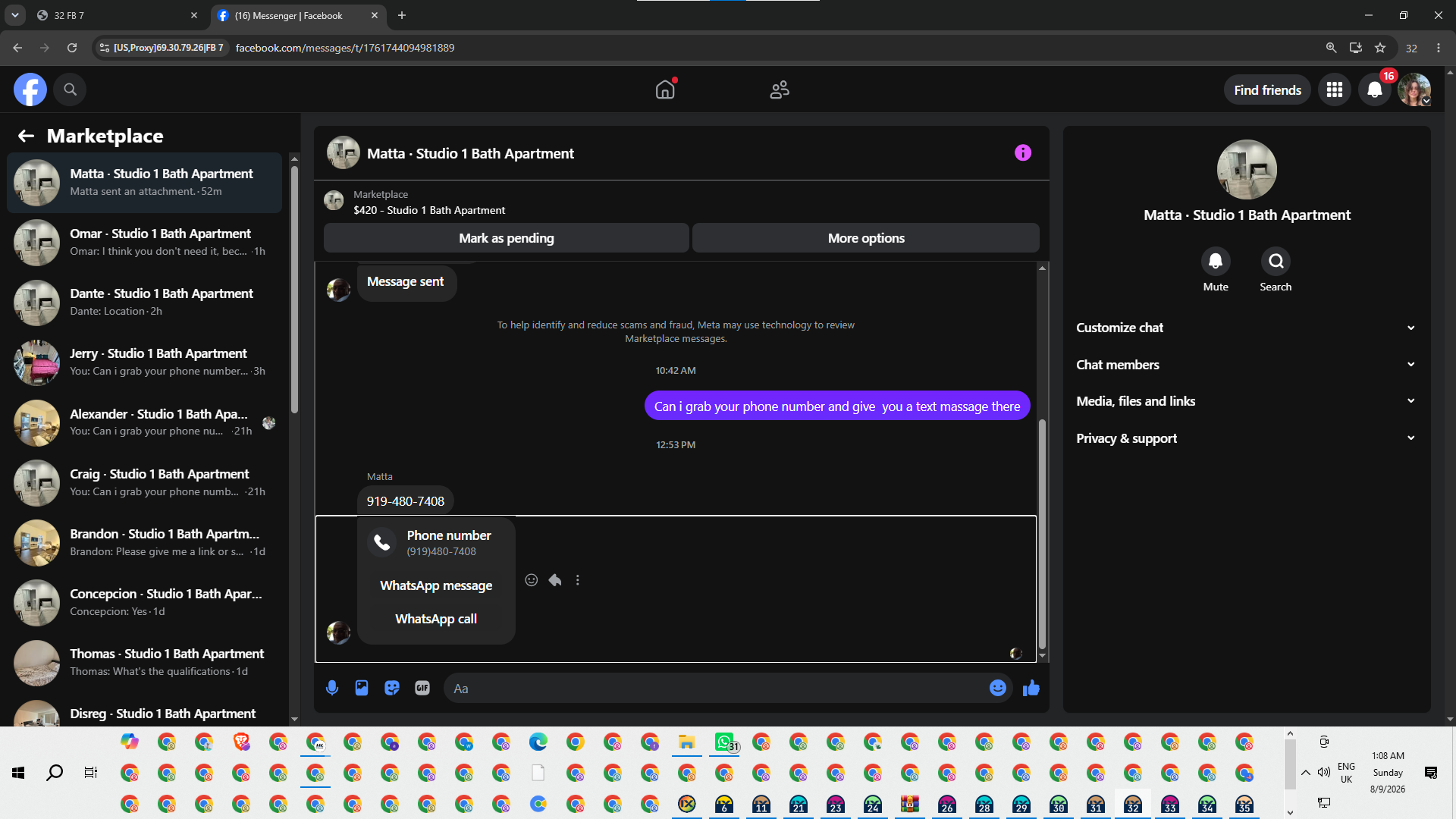Open Windows taskbar search
This screenshot has height=819, width=1456.
pos(55,773)
